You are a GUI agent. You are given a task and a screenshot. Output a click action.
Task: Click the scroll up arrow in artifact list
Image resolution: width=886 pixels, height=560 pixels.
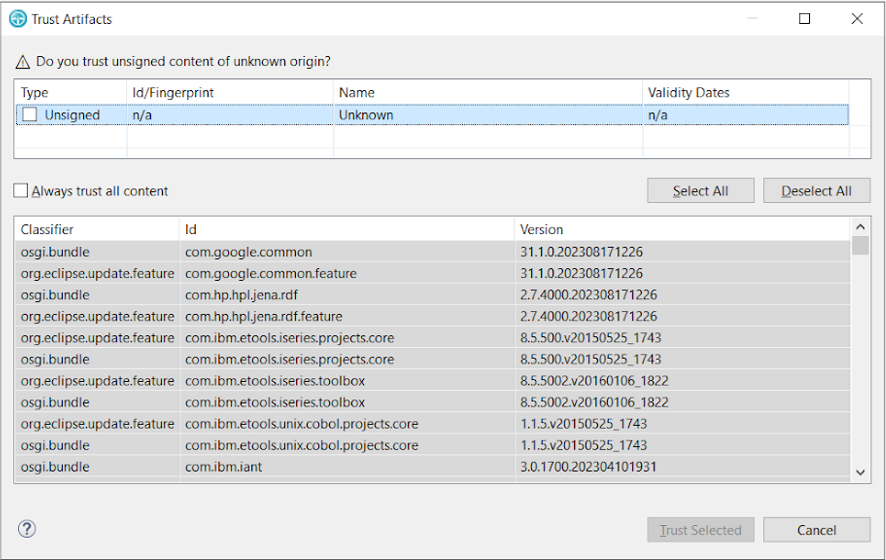point(860,227)
